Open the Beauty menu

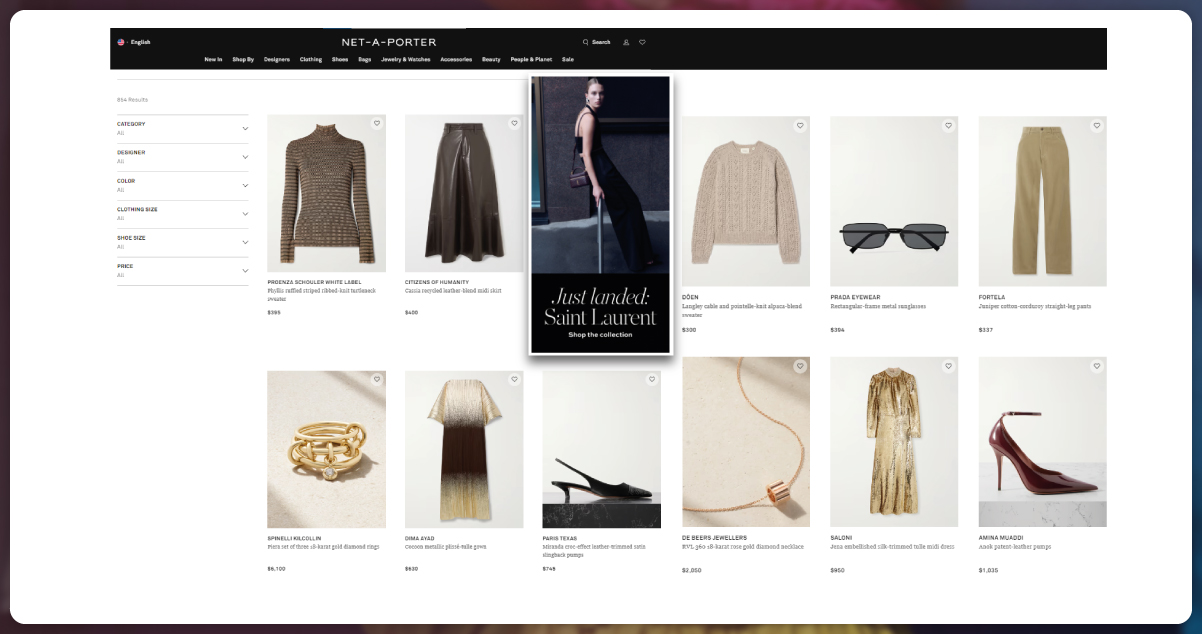coord(491,59)
